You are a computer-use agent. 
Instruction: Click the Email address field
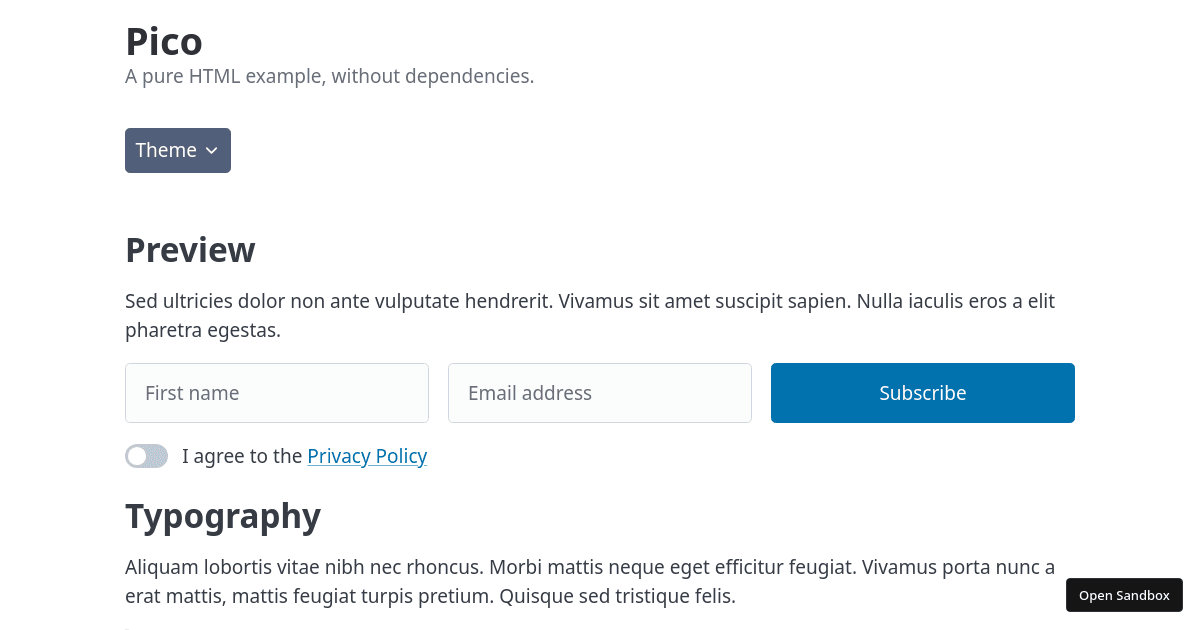(600, 393)
